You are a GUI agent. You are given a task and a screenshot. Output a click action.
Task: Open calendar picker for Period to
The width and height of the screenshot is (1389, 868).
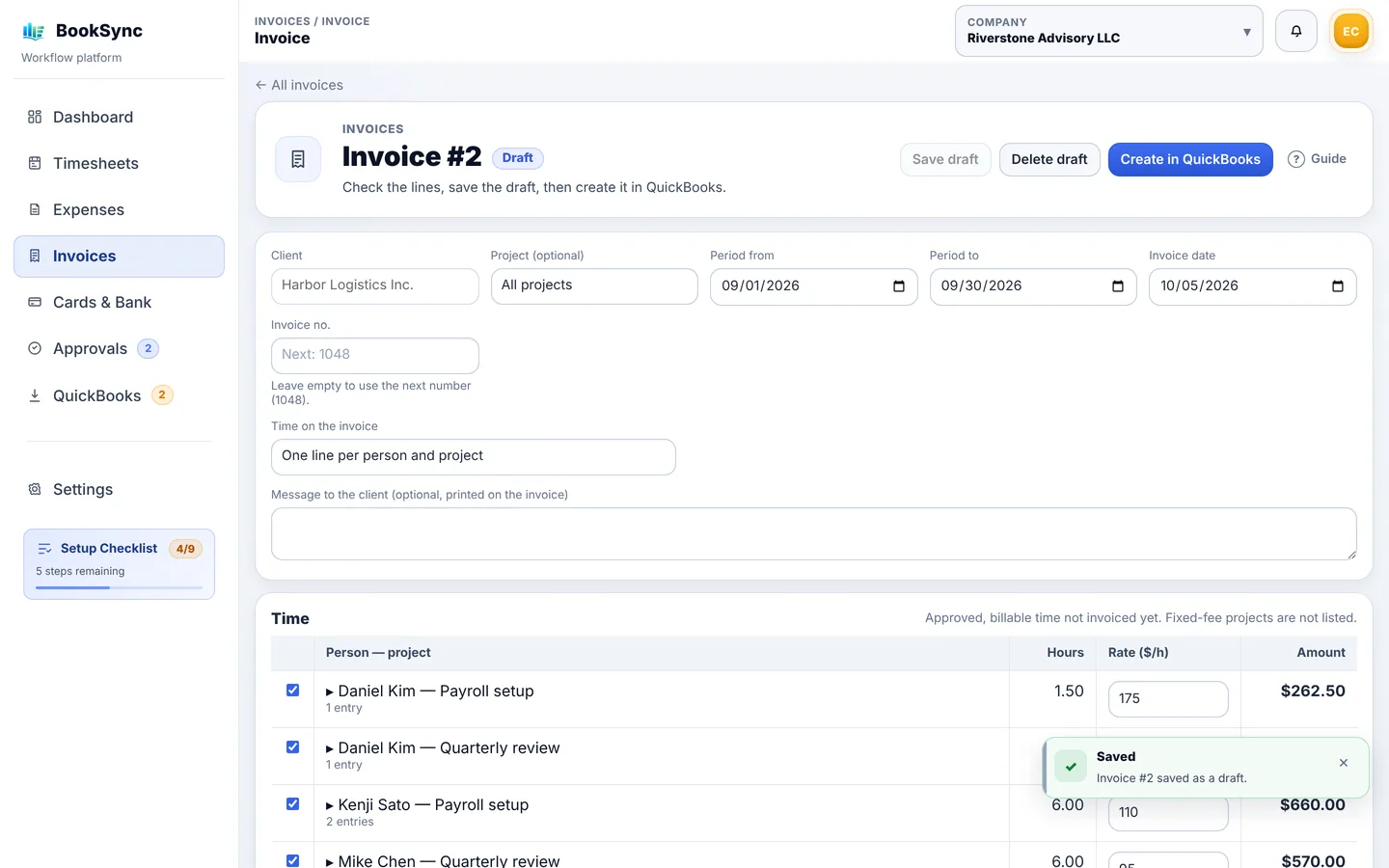pyautogui.click(x=1118, y=286)
